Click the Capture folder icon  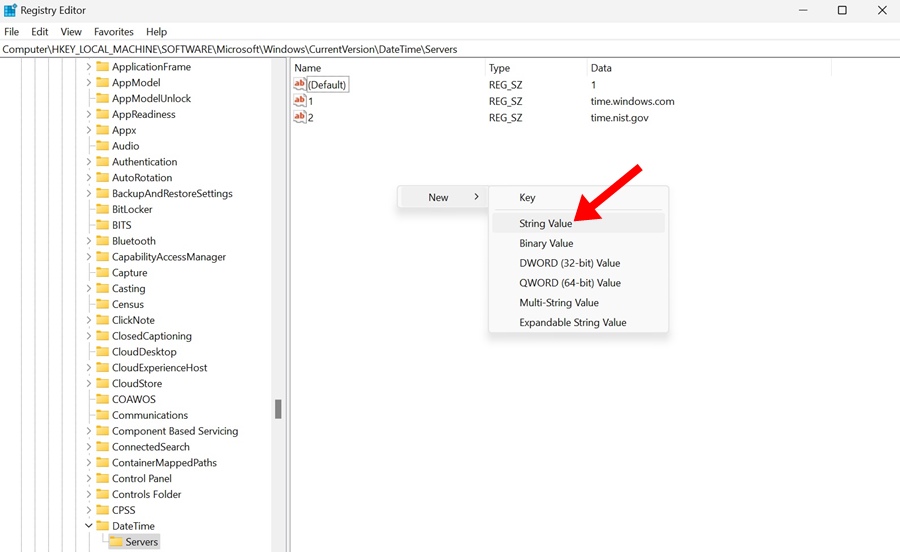coord(103,273)
